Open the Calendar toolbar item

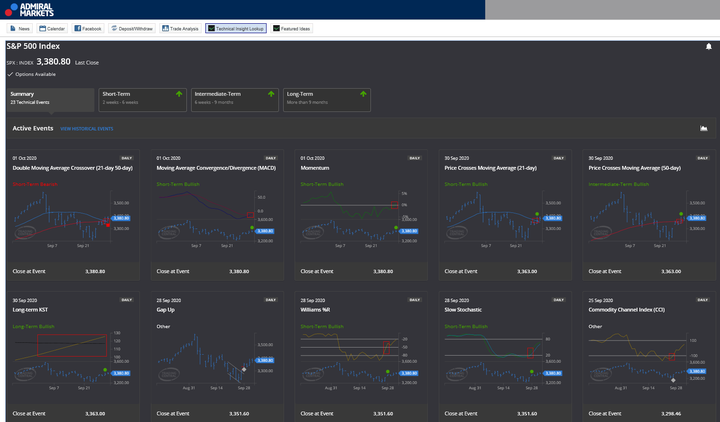point(53,29)
